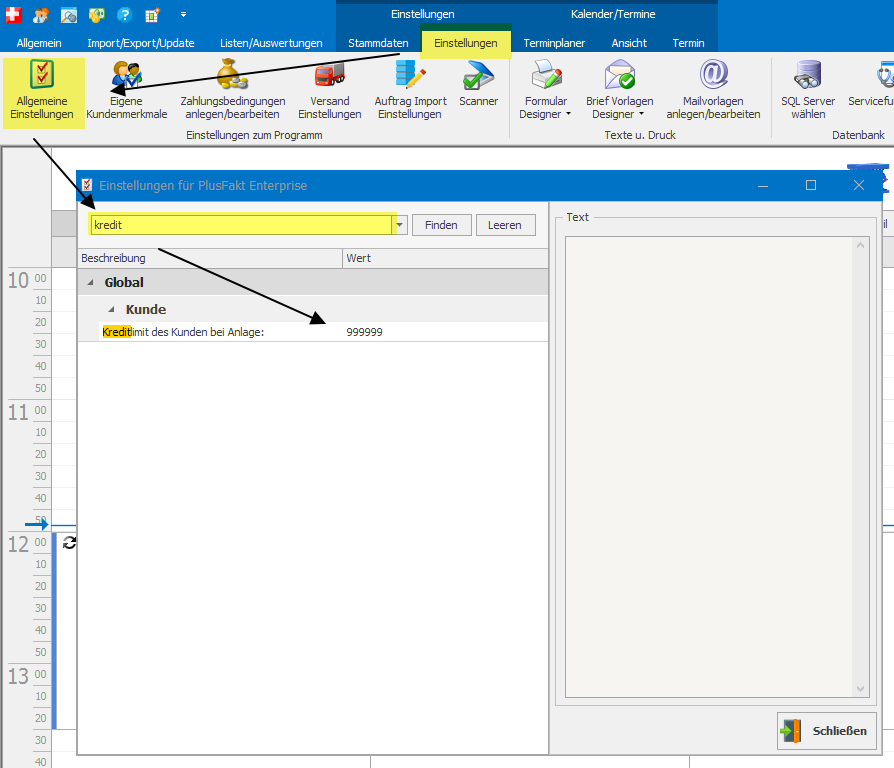
Task: Switch to the Terminplaner tab
Action: coord(554,43)
